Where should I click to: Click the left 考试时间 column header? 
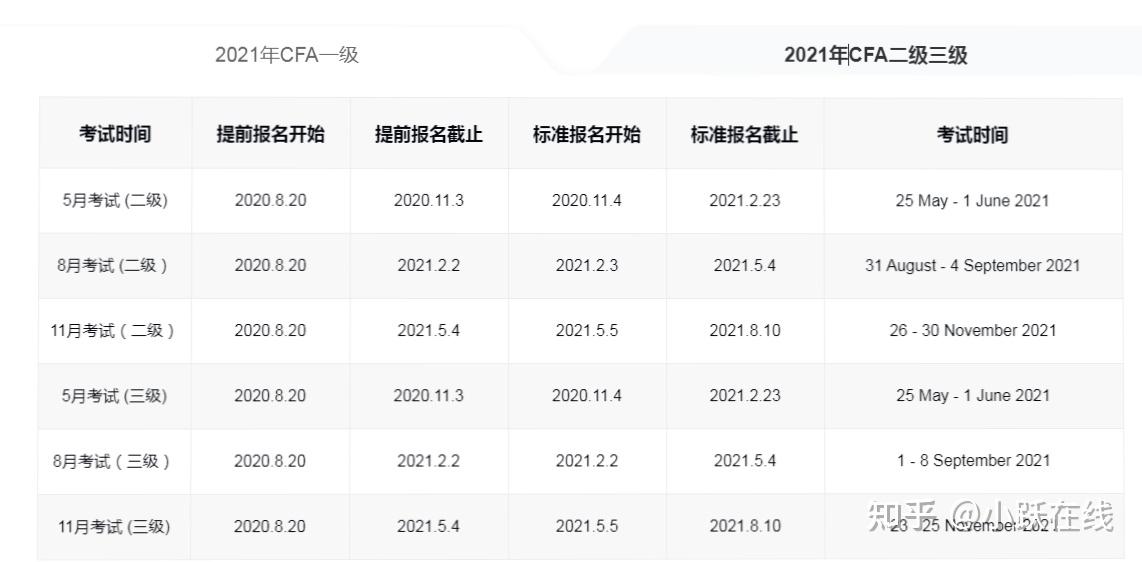pyautogui.click(x=115, y=135)
